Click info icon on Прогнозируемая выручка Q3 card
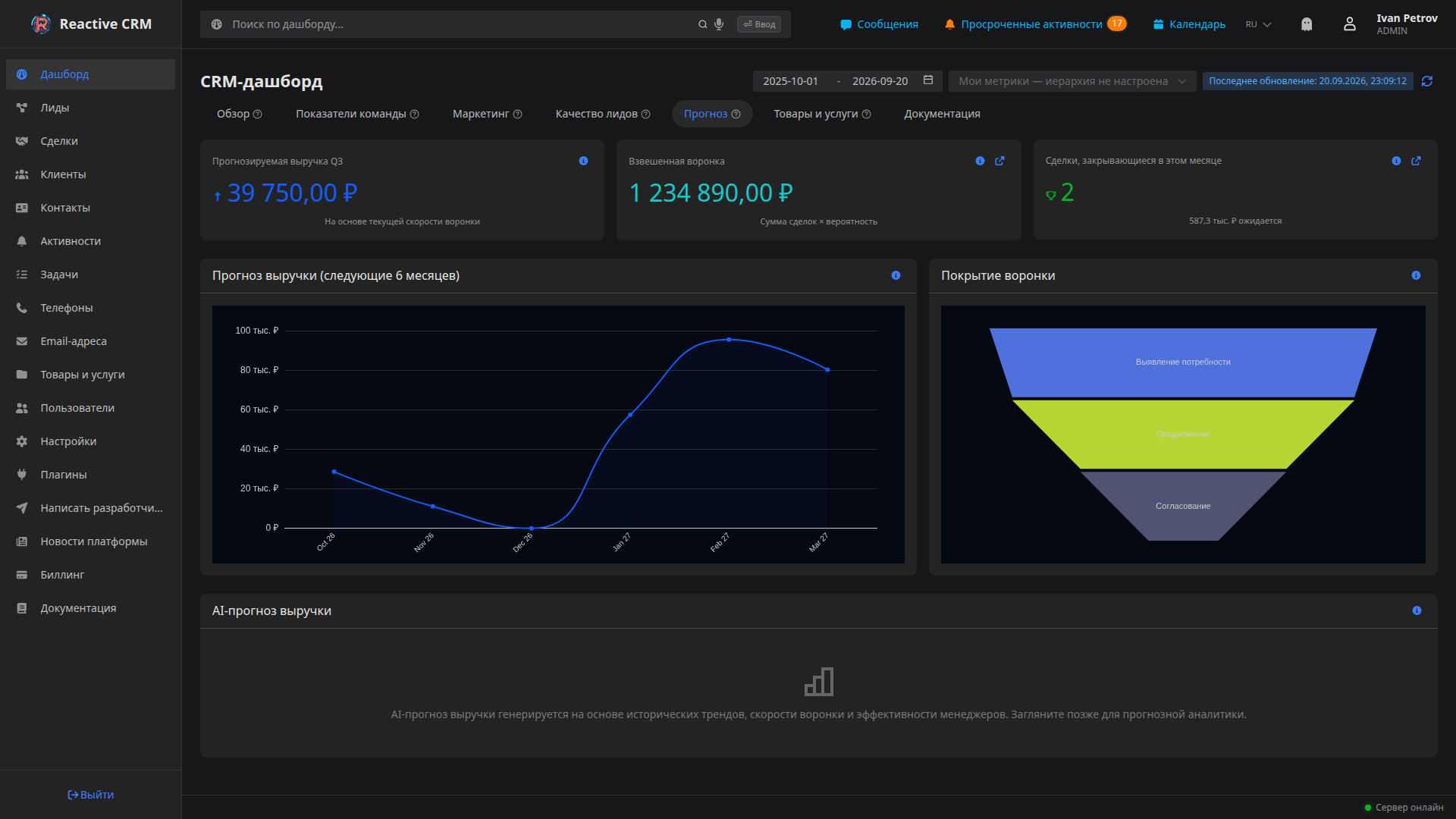Image resolution: width=1456 pixels, height=819 pixels. click(583, 161)
